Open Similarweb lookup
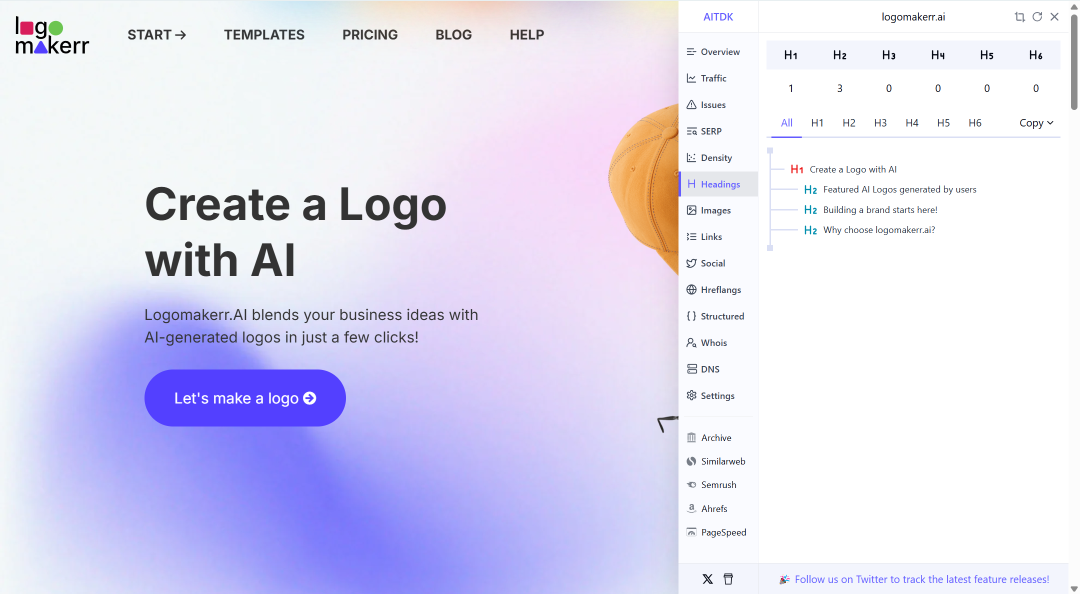 [x=718, y=462]
